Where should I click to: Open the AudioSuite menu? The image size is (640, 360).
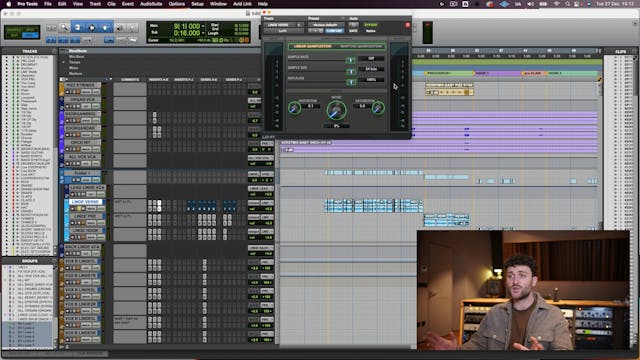click(151, 4)
